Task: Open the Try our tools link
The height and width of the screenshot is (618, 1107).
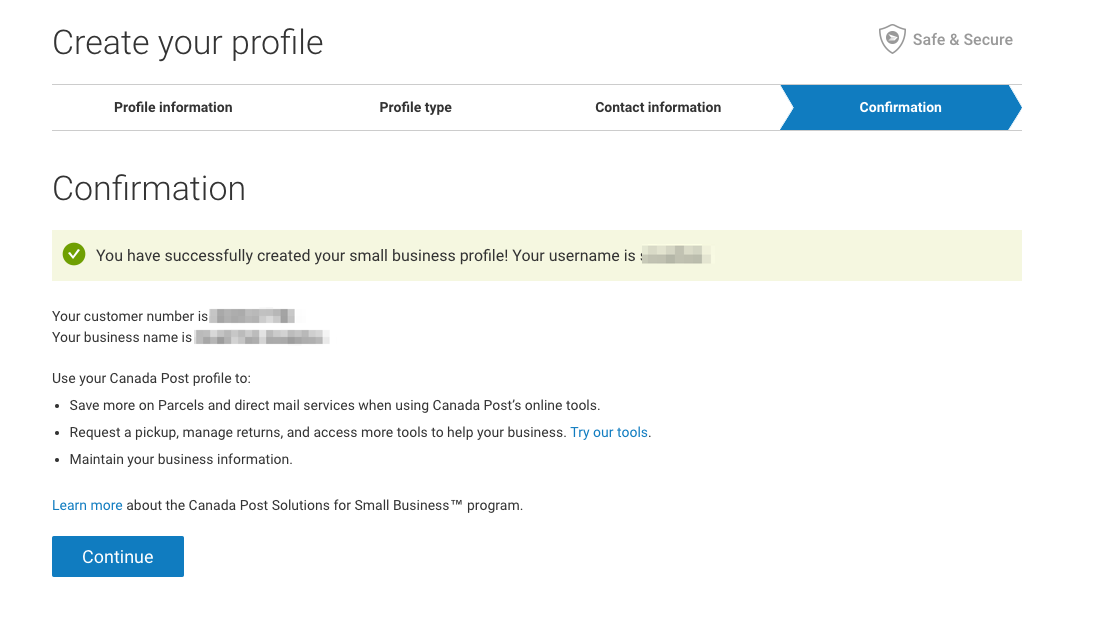Action: tap(609, 432)
